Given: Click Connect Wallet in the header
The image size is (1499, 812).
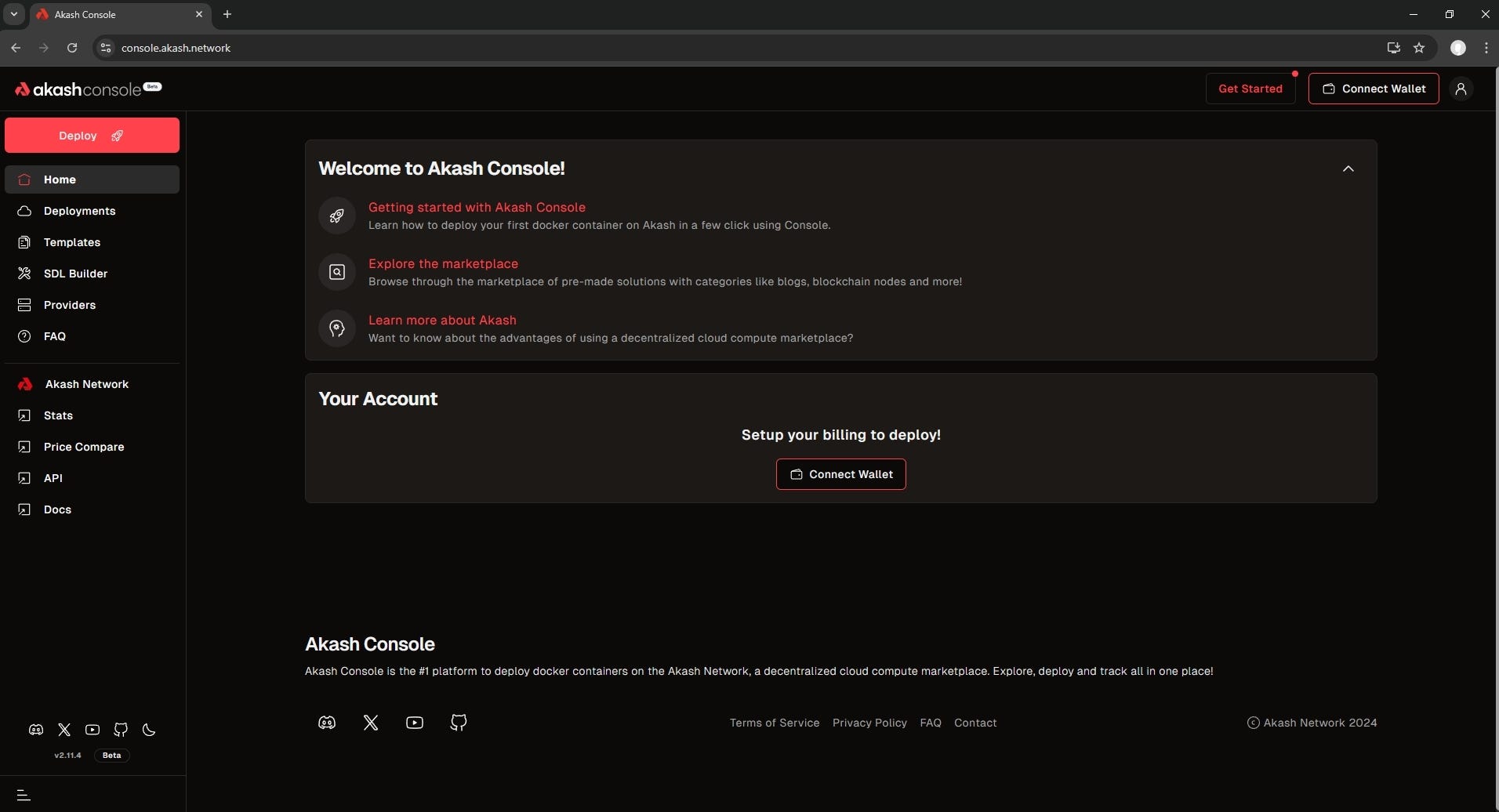Looking at the screenshot, I should coord(1374,89).
